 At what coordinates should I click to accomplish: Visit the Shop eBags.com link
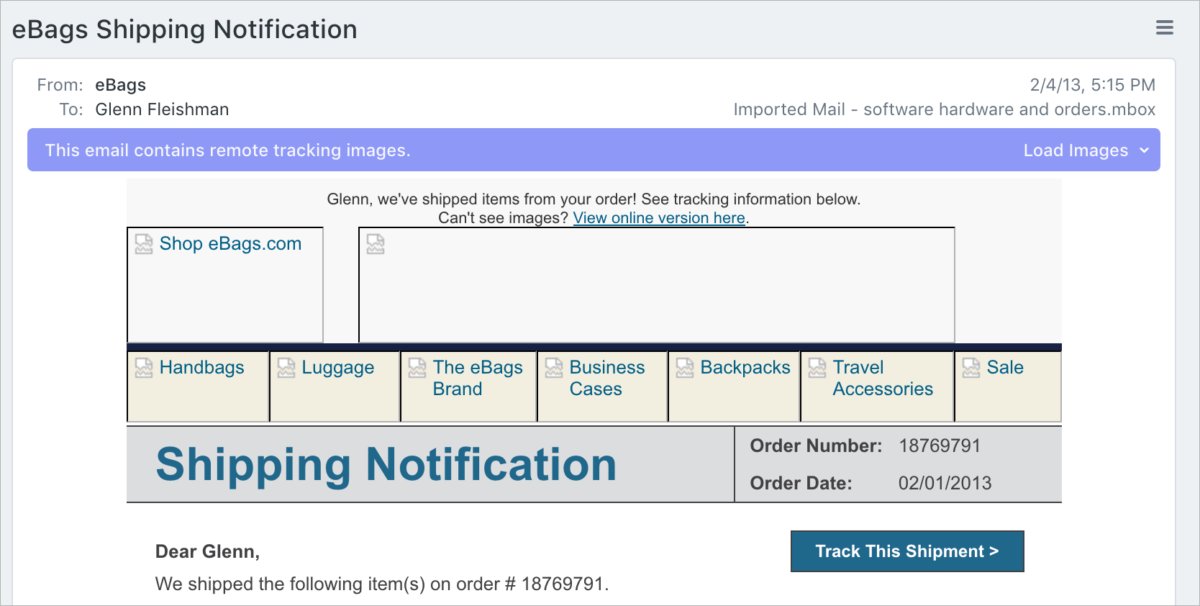(x=230, y=244)
